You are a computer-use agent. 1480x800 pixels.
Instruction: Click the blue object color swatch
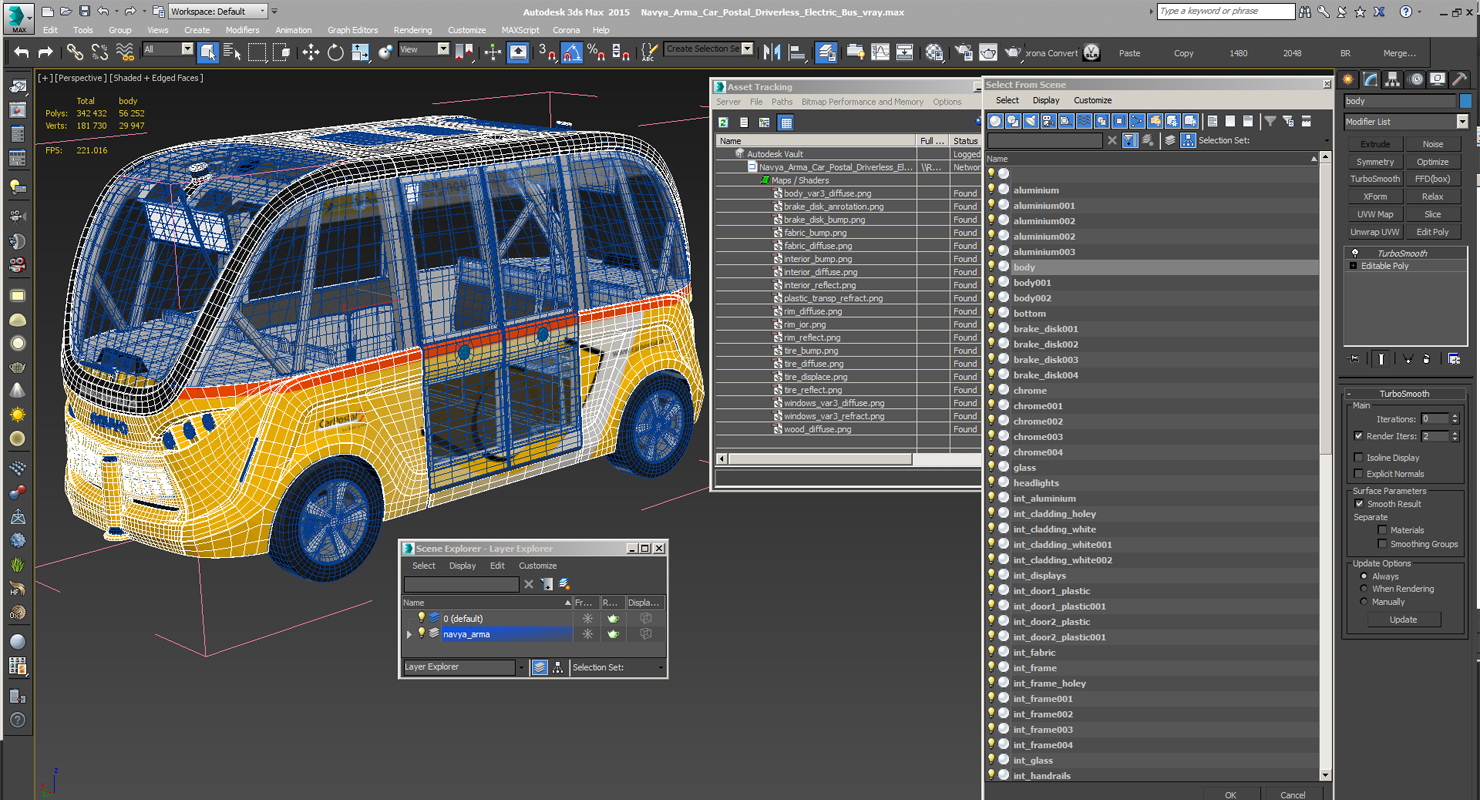point(1466,101)
